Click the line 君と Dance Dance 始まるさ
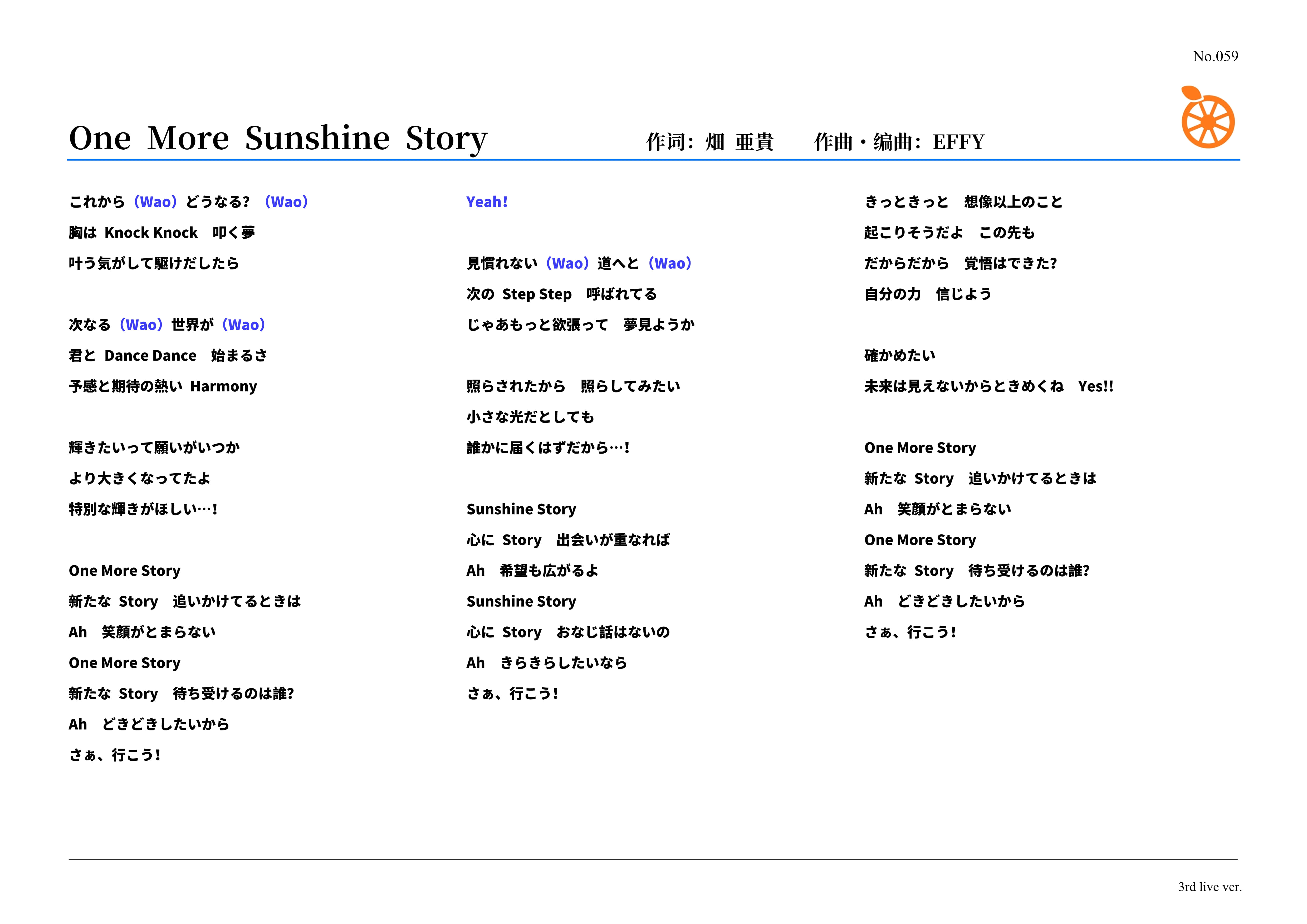The width and height of the screenshot is (1307, 924). pos(168,356)
